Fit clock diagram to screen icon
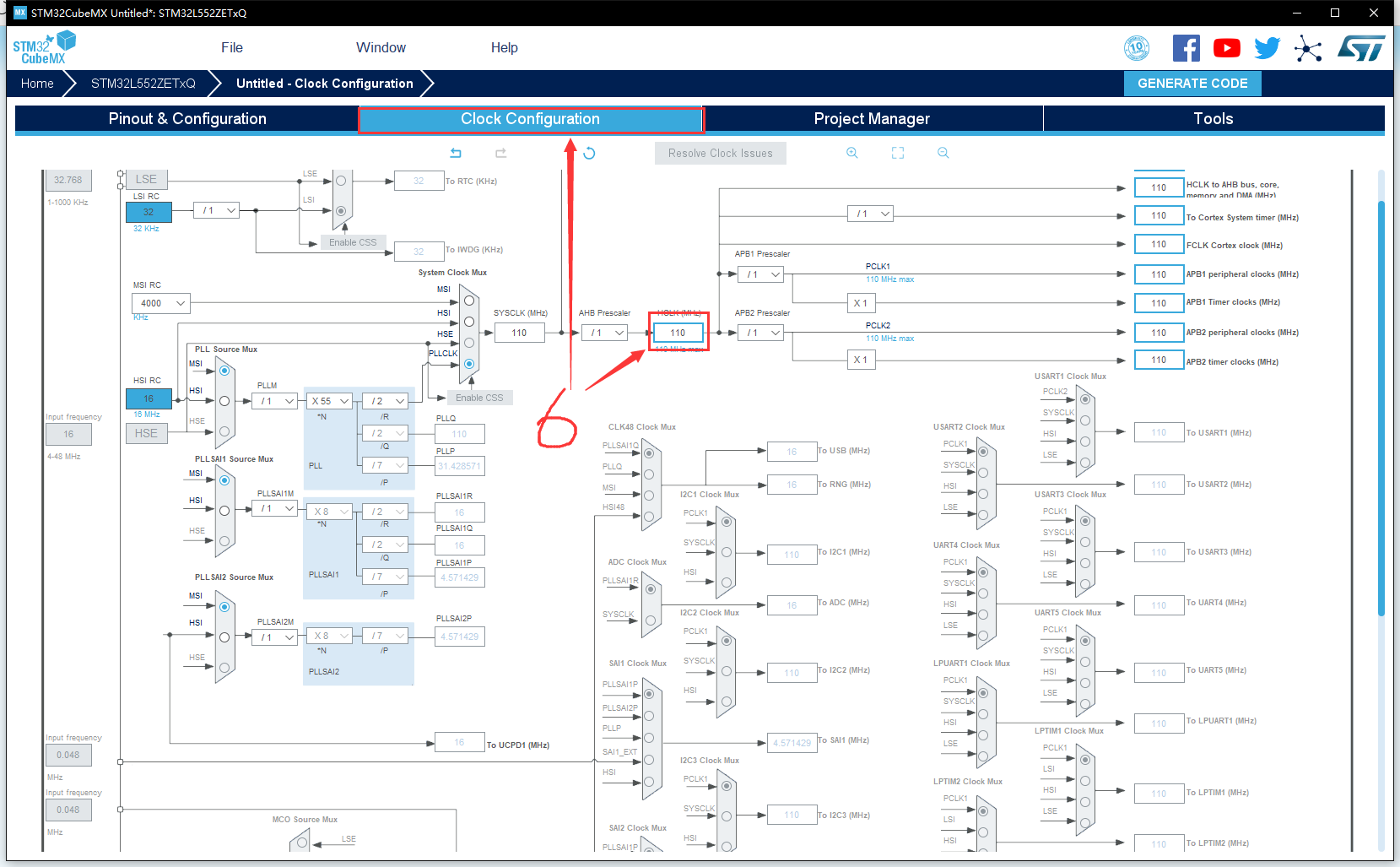The image size is (1400, 867). [898, 153]
